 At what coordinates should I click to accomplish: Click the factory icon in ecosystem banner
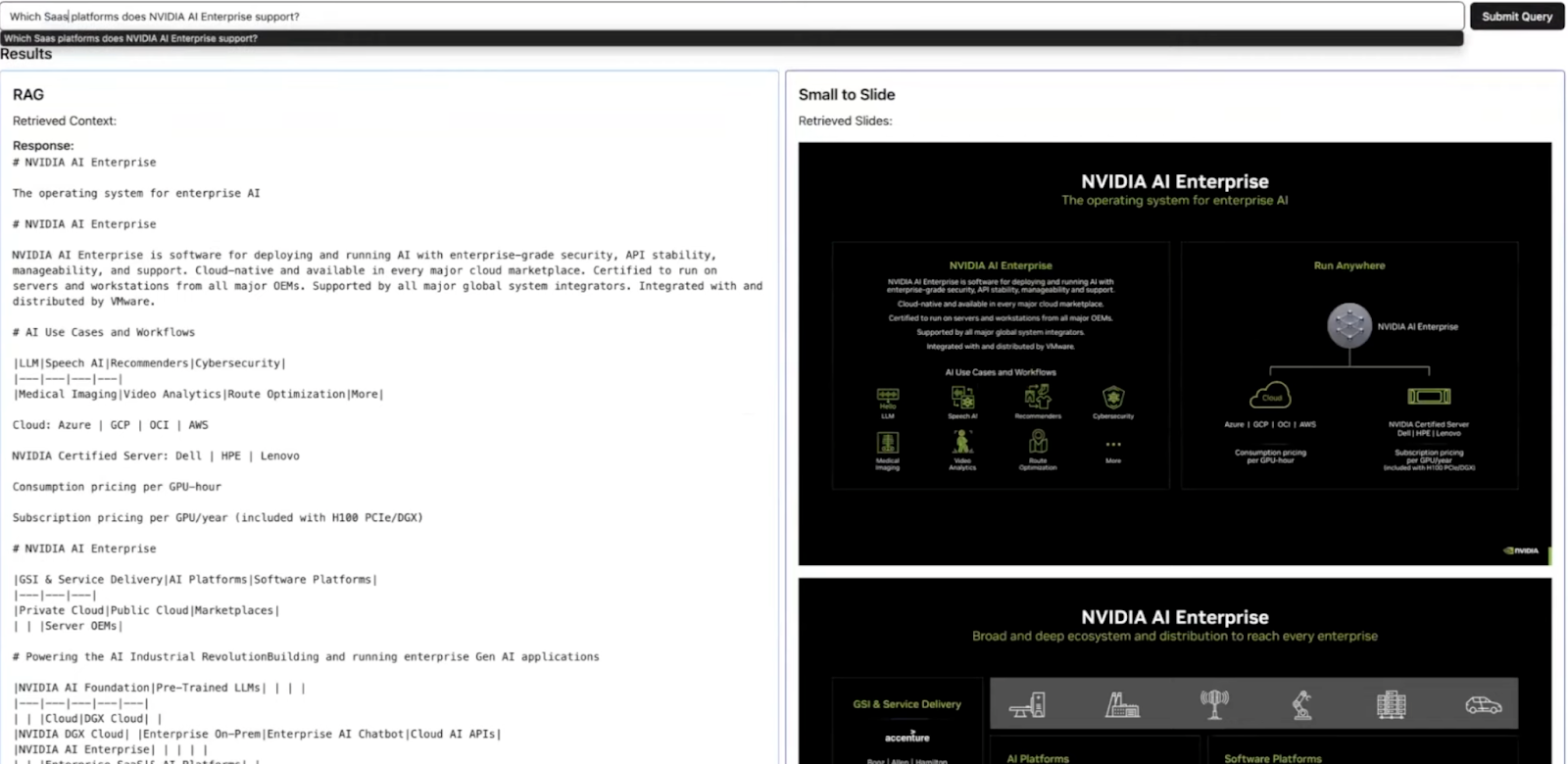(x=1122, y=704)
